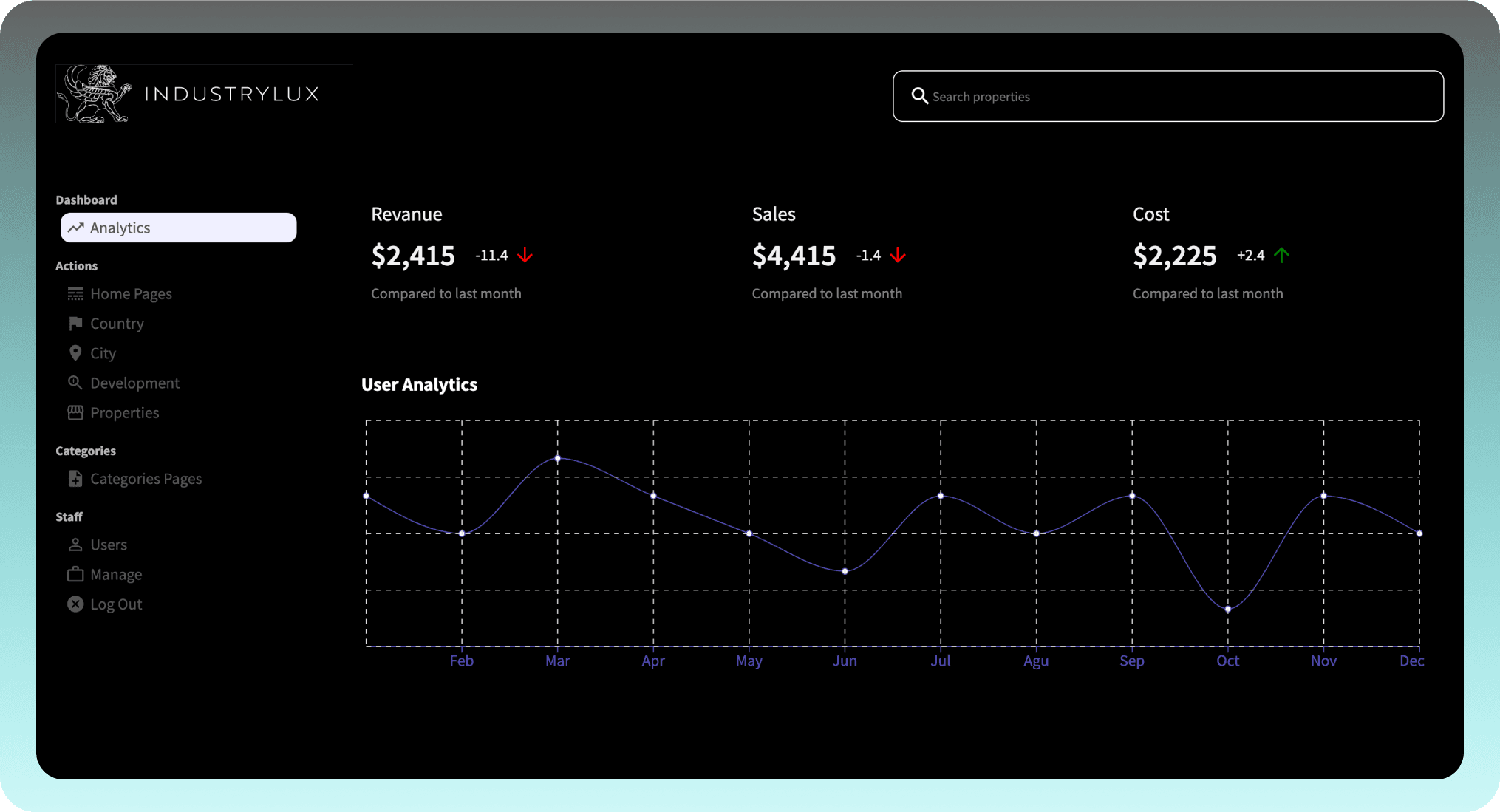Click the Log Out option
The image size is (1500, 812).
(x=115, y=604)
